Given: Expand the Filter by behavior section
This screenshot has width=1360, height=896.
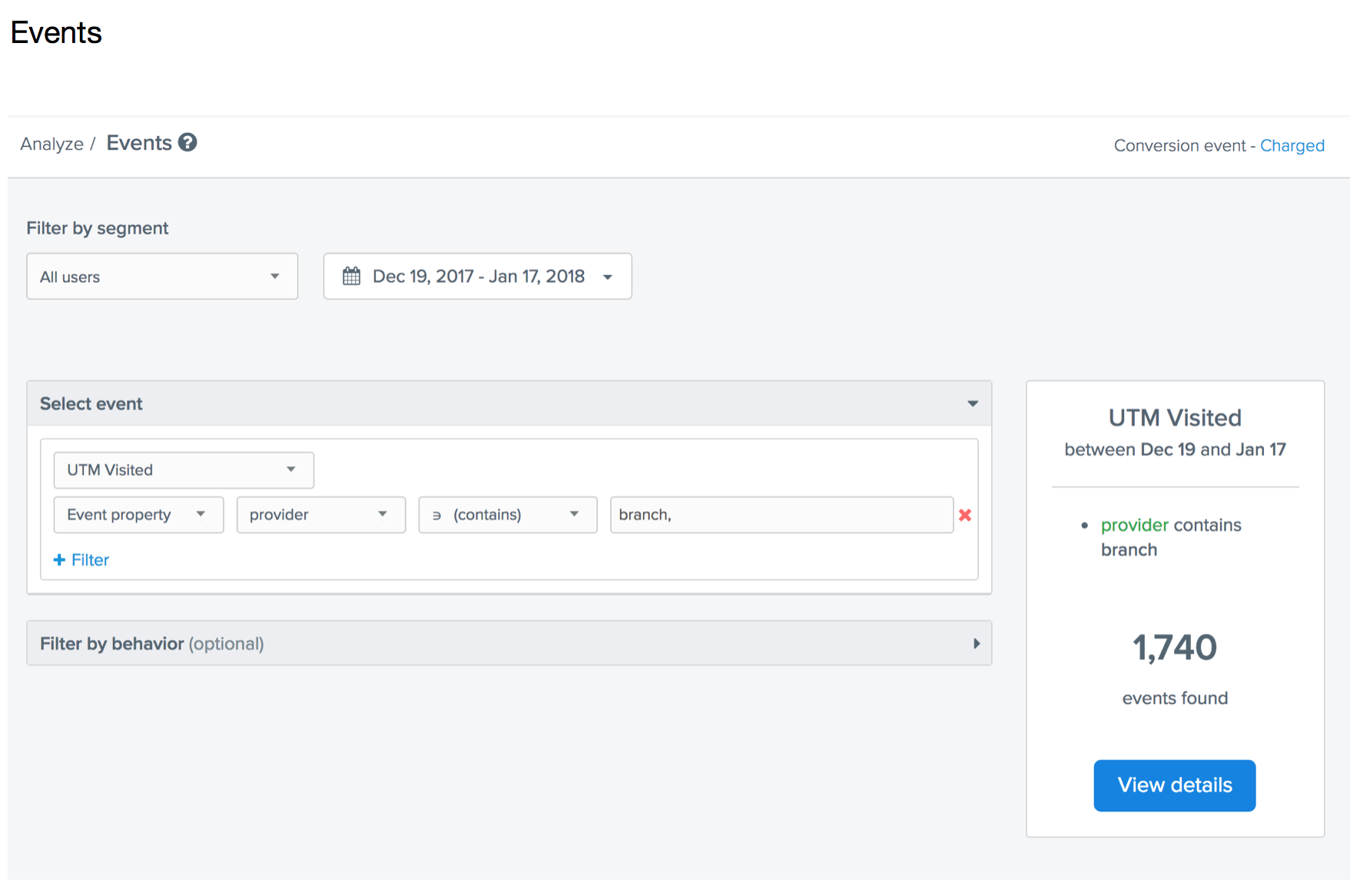Looking at the screenshot, I should [x=977, y=643].
